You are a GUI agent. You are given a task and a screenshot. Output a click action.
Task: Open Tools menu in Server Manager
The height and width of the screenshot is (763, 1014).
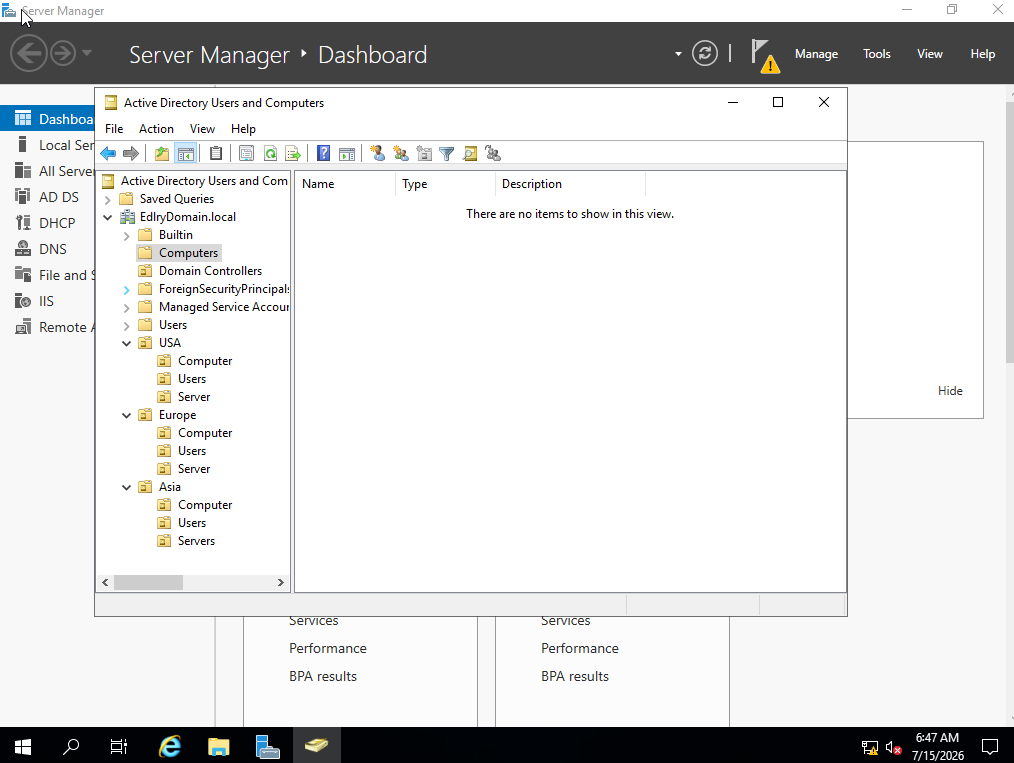[x=876, y=54]
